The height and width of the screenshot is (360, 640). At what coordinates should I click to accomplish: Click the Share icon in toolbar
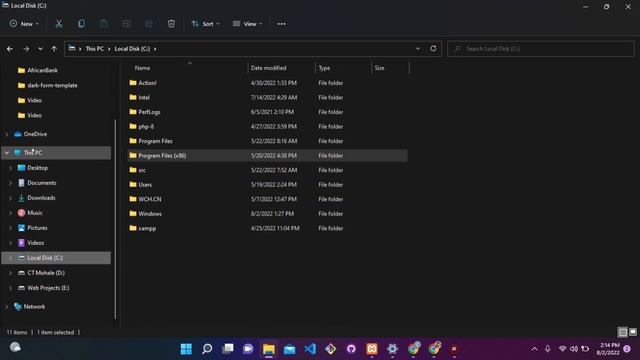click(149, 24)
